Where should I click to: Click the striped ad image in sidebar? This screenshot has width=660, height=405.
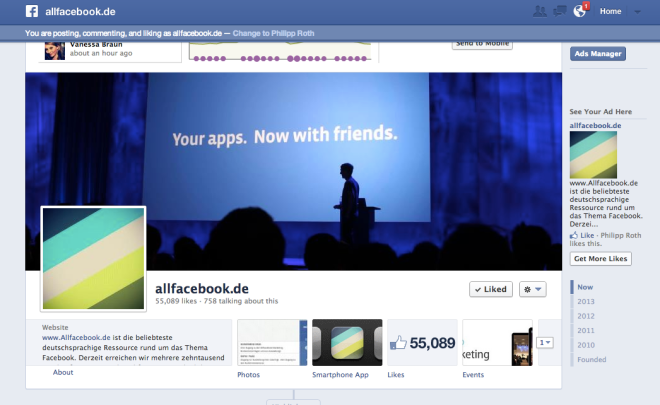coord(593,155)
